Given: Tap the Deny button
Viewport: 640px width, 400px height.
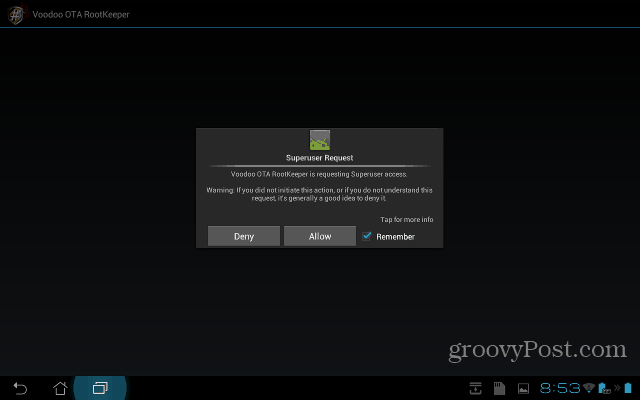Looking at the screenshot, I should 244,236.
